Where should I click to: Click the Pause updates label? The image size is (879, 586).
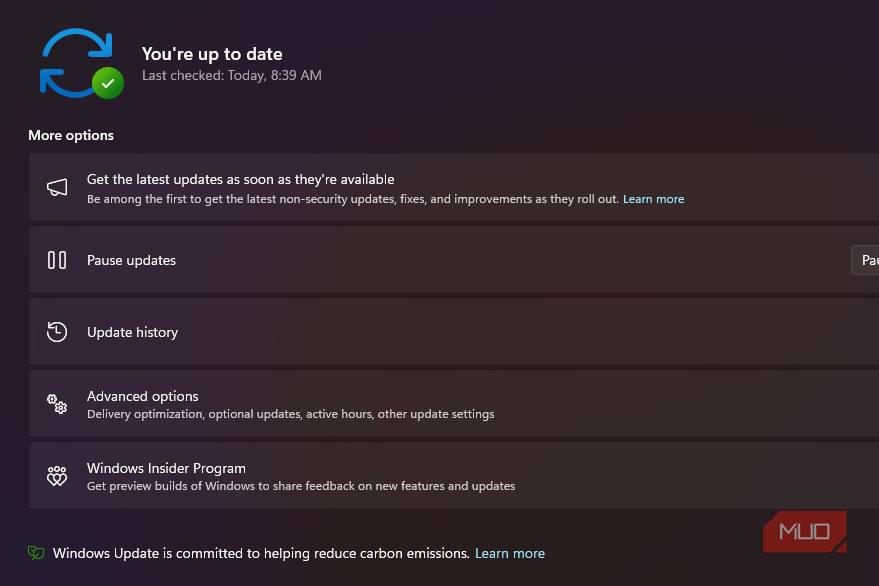131,260
